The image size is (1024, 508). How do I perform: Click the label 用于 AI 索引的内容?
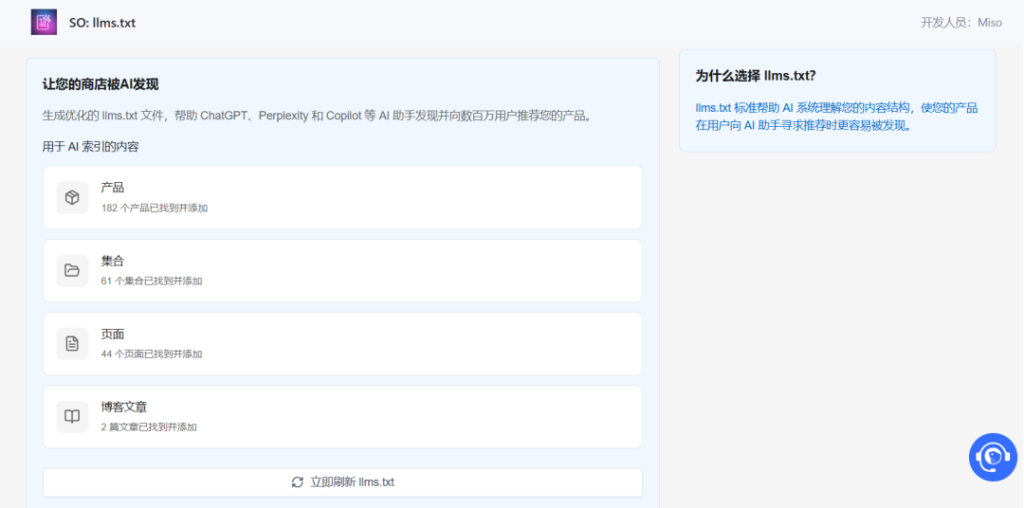pyautogui.click(x=91, y=147)
